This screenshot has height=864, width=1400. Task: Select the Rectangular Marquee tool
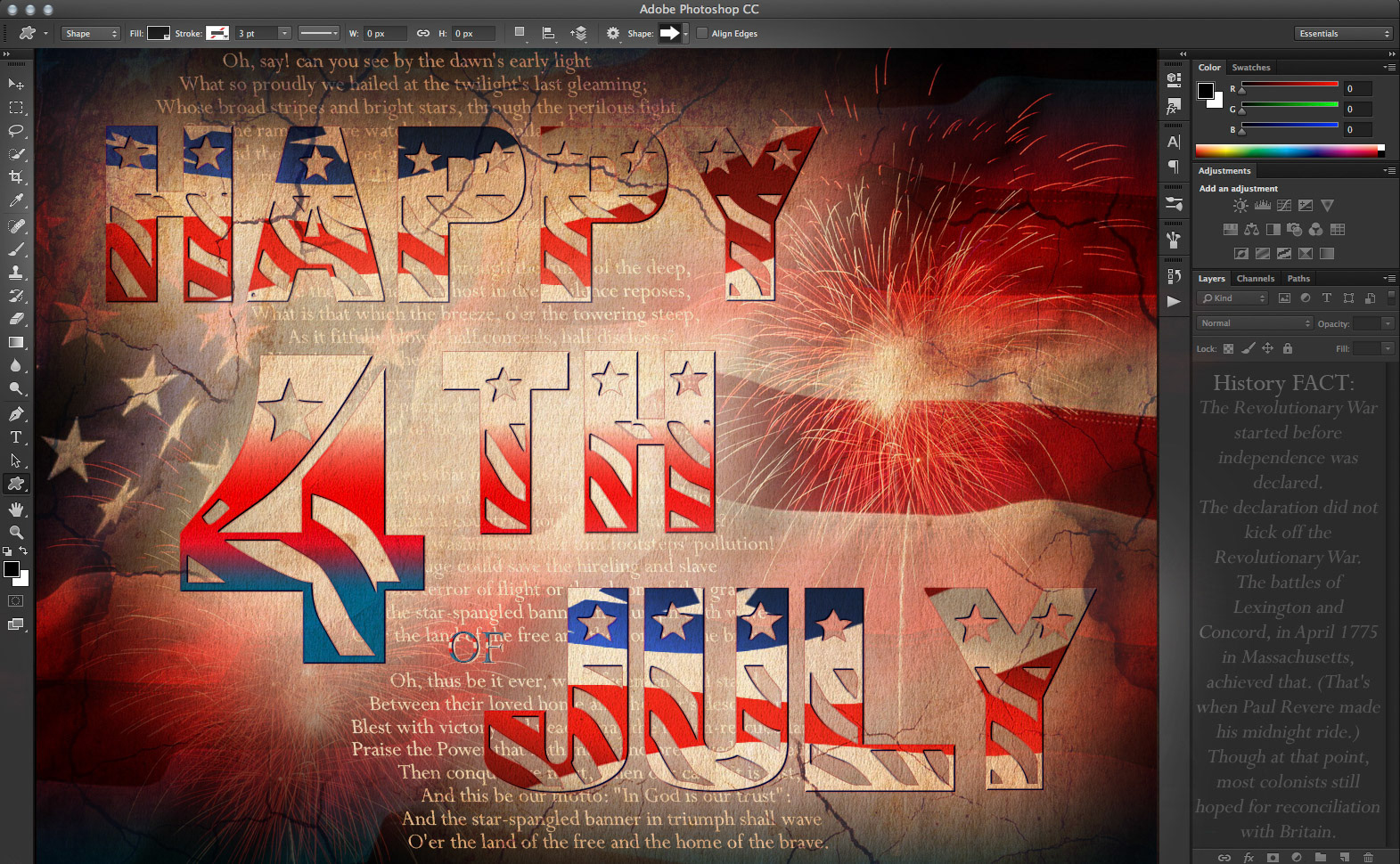pyautogui.click(x=16, y=107)
